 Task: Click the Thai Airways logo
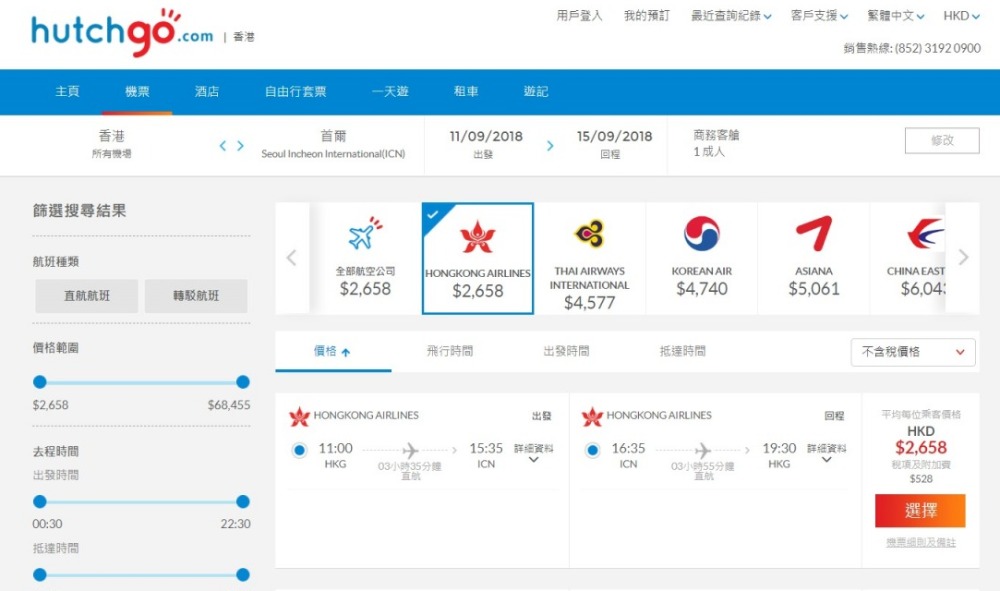click(x=589, y=234)
